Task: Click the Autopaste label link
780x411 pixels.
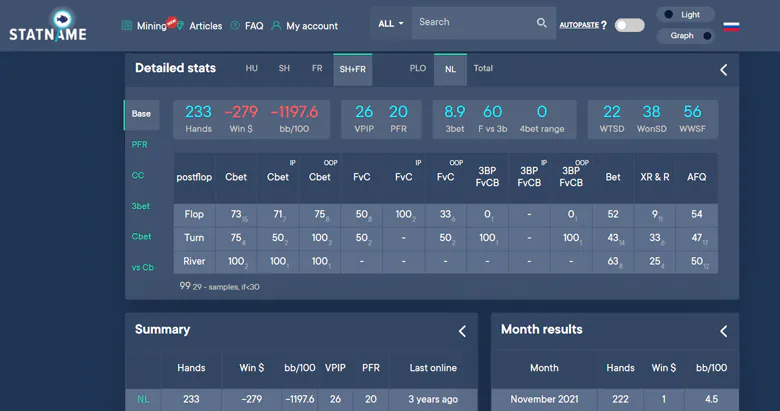Action: (579, 25)
